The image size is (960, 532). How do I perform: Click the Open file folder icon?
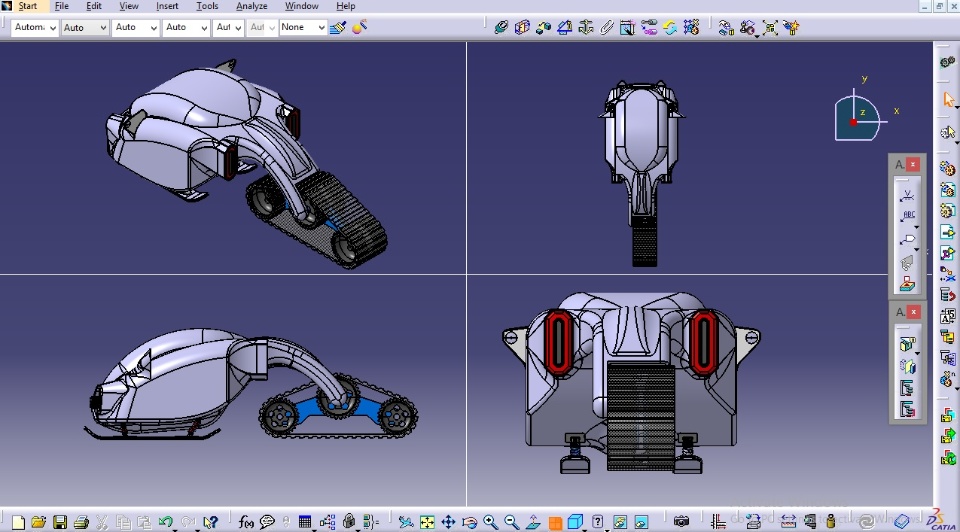[39, 522]
